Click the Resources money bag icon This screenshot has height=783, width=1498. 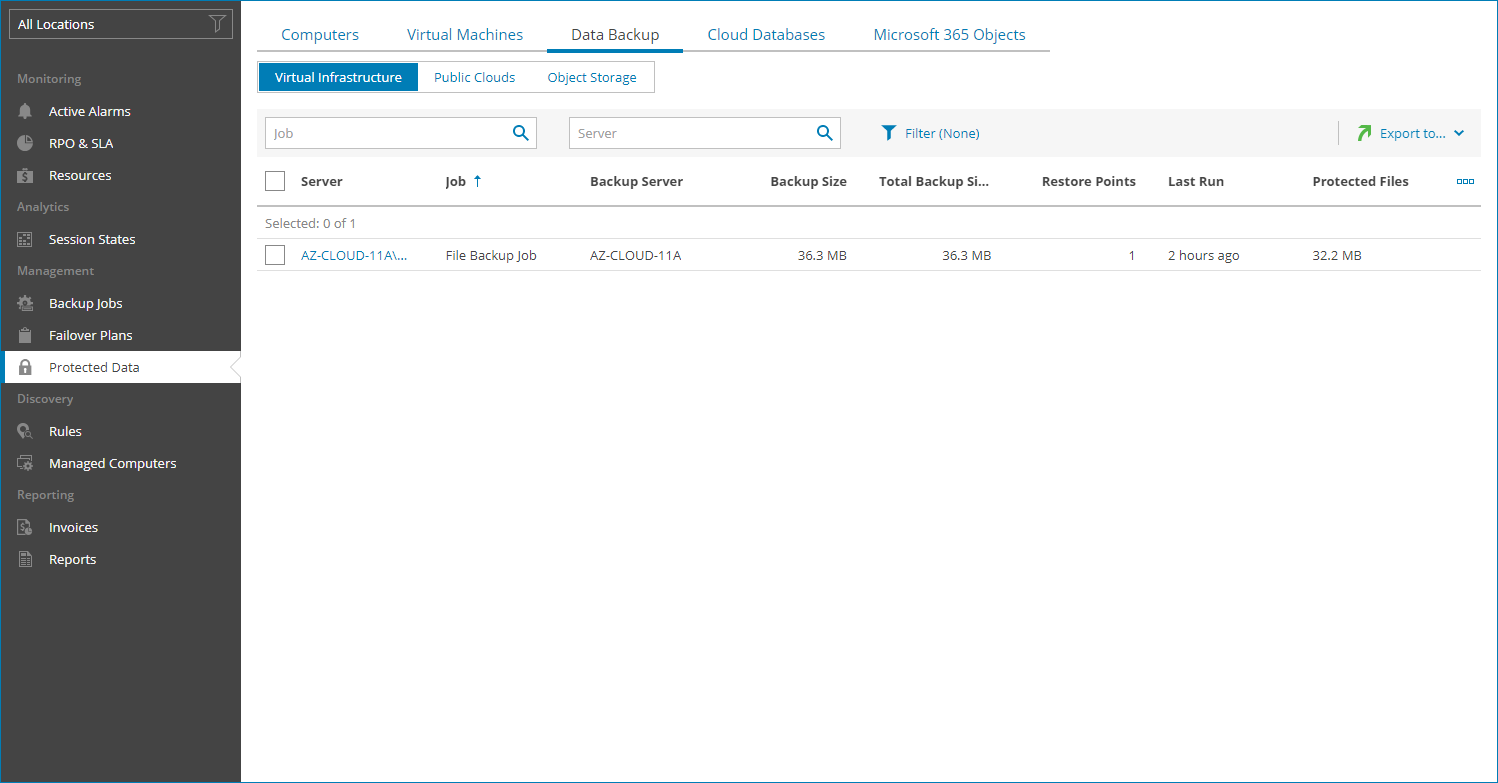point(26,175)
